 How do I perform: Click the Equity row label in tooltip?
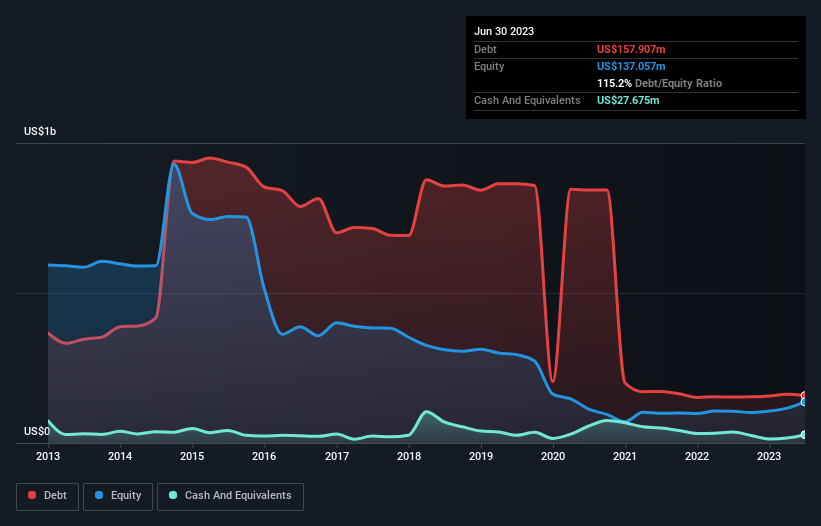click(489, 66)
